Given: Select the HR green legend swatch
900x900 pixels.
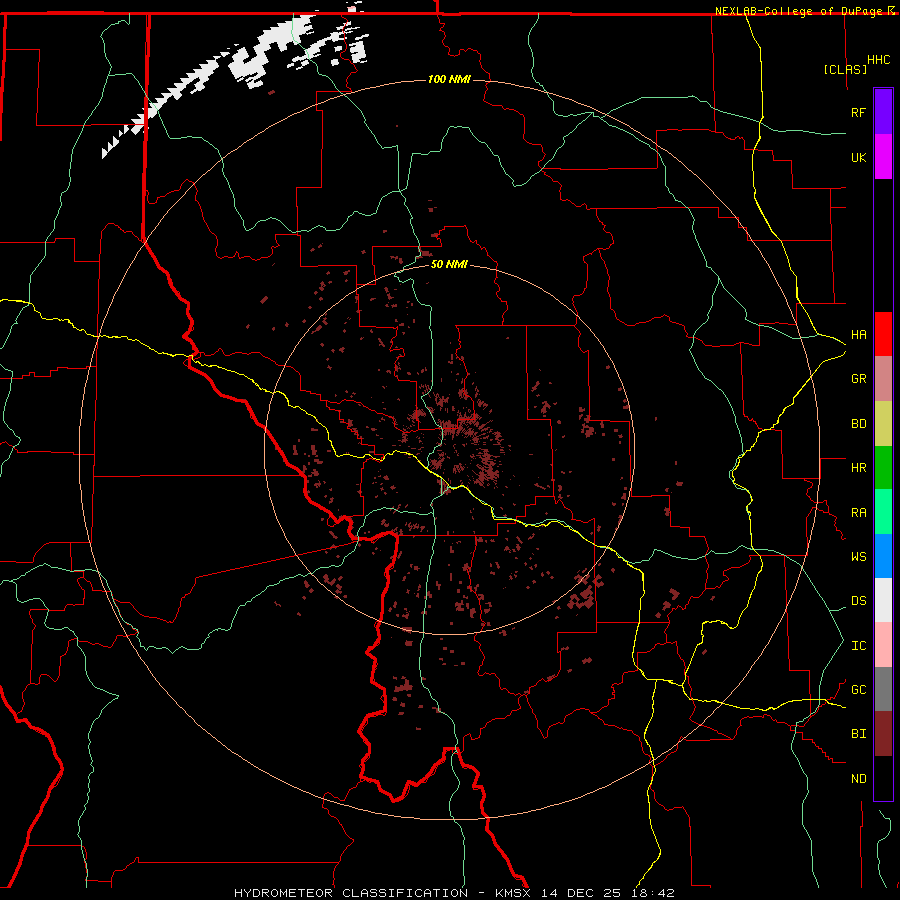Looking at the screenshot, I should pyautogui.click(x=883, y=467).
